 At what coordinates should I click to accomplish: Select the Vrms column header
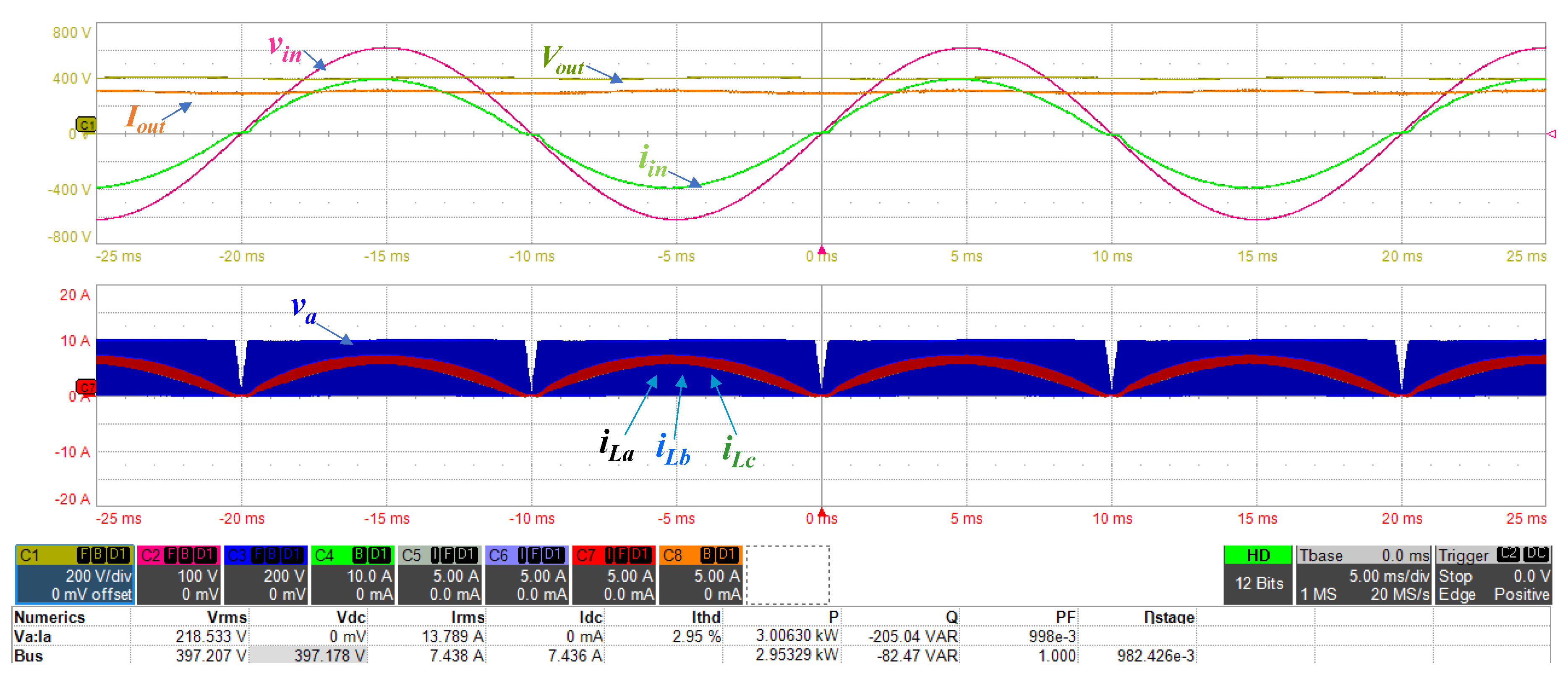click(x=227, y=617)
